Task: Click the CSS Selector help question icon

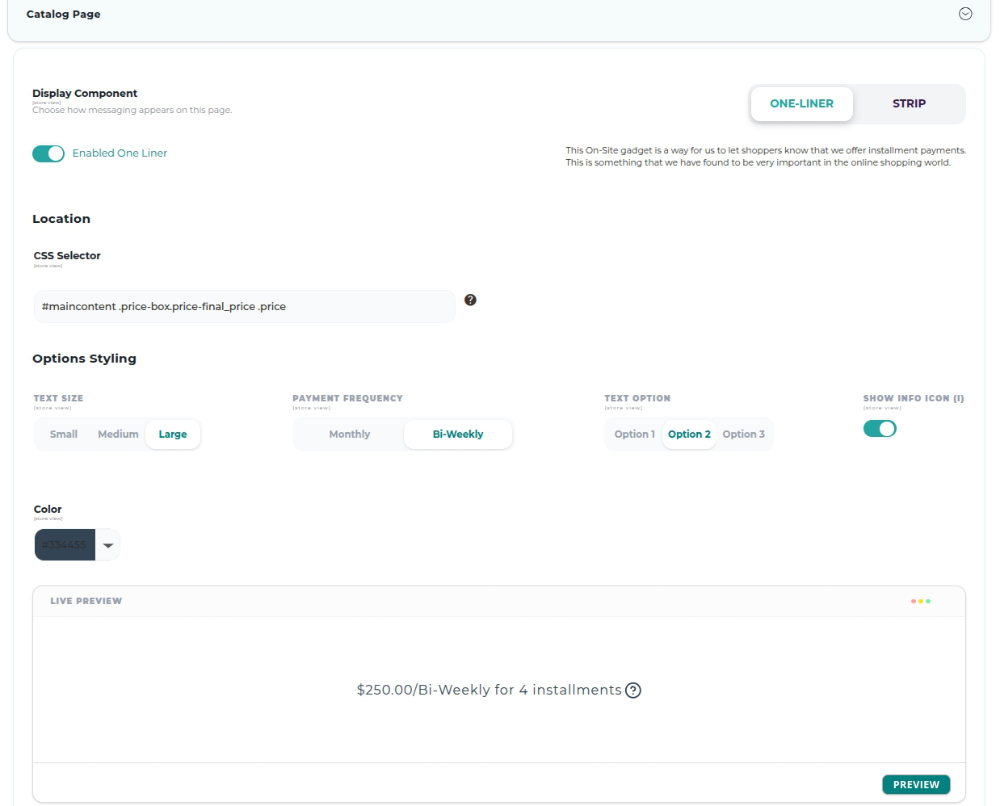Action: [470, 300]
